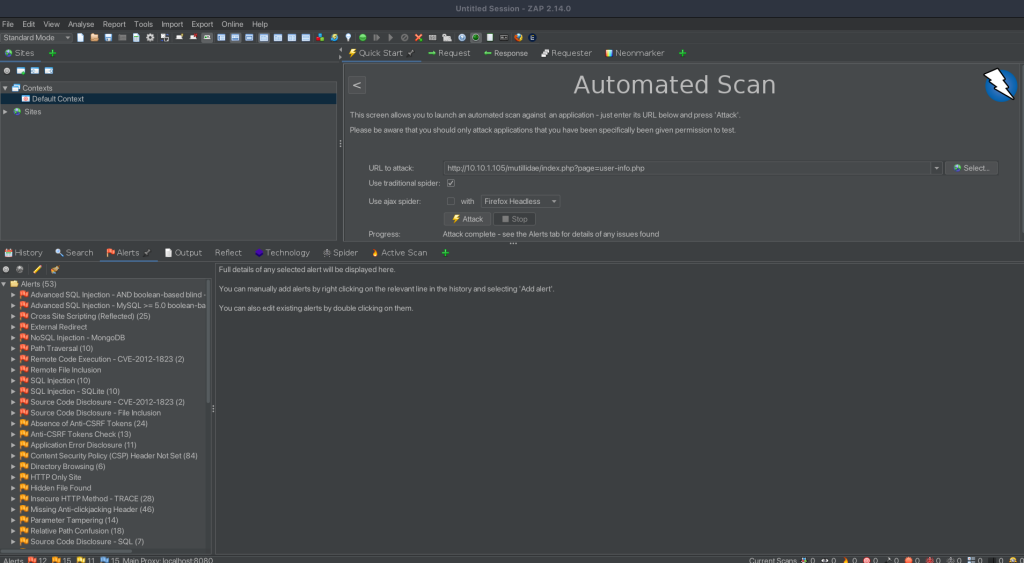
Task: Open the Analyse menu
Action: pos(80,24)
